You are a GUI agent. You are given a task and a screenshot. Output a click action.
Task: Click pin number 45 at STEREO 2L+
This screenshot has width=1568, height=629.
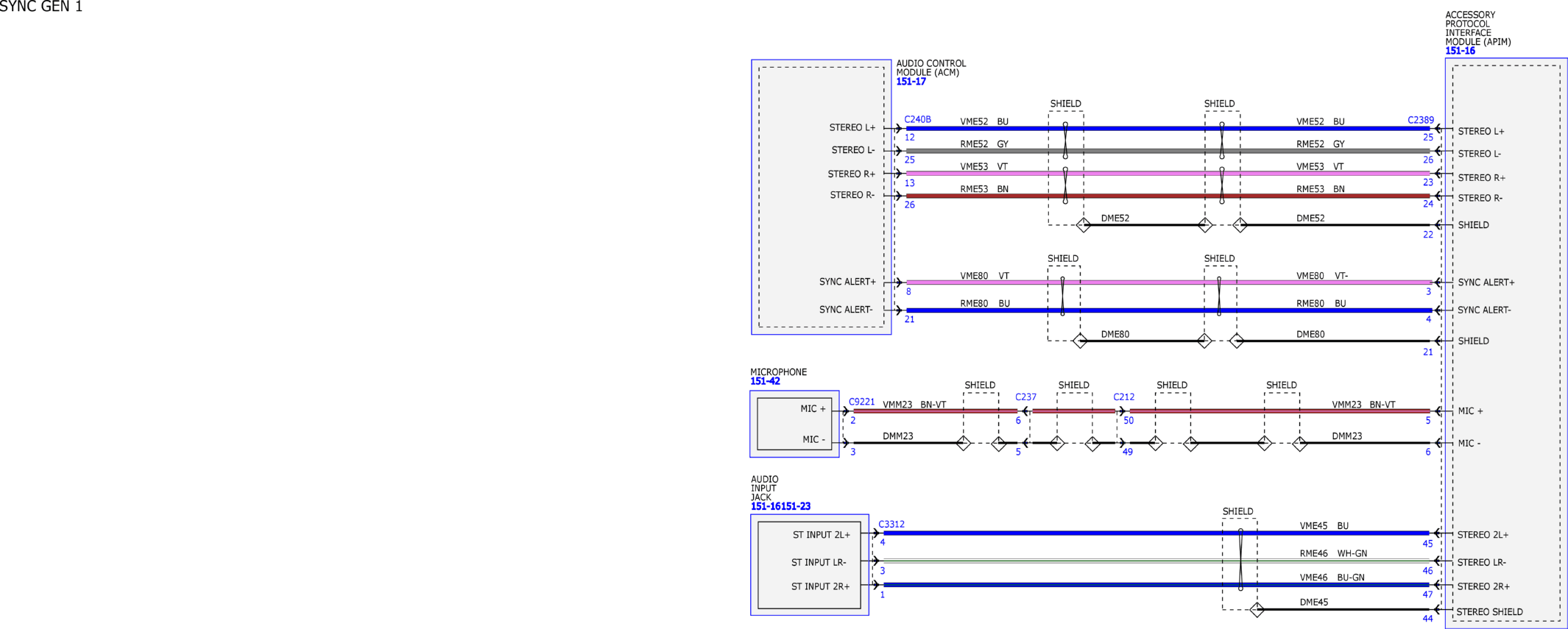(x=1427, y=544)
